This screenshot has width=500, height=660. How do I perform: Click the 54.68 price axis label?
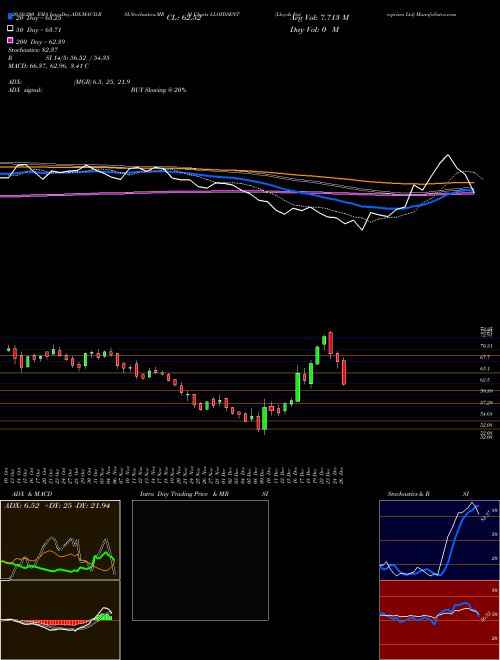486,414
